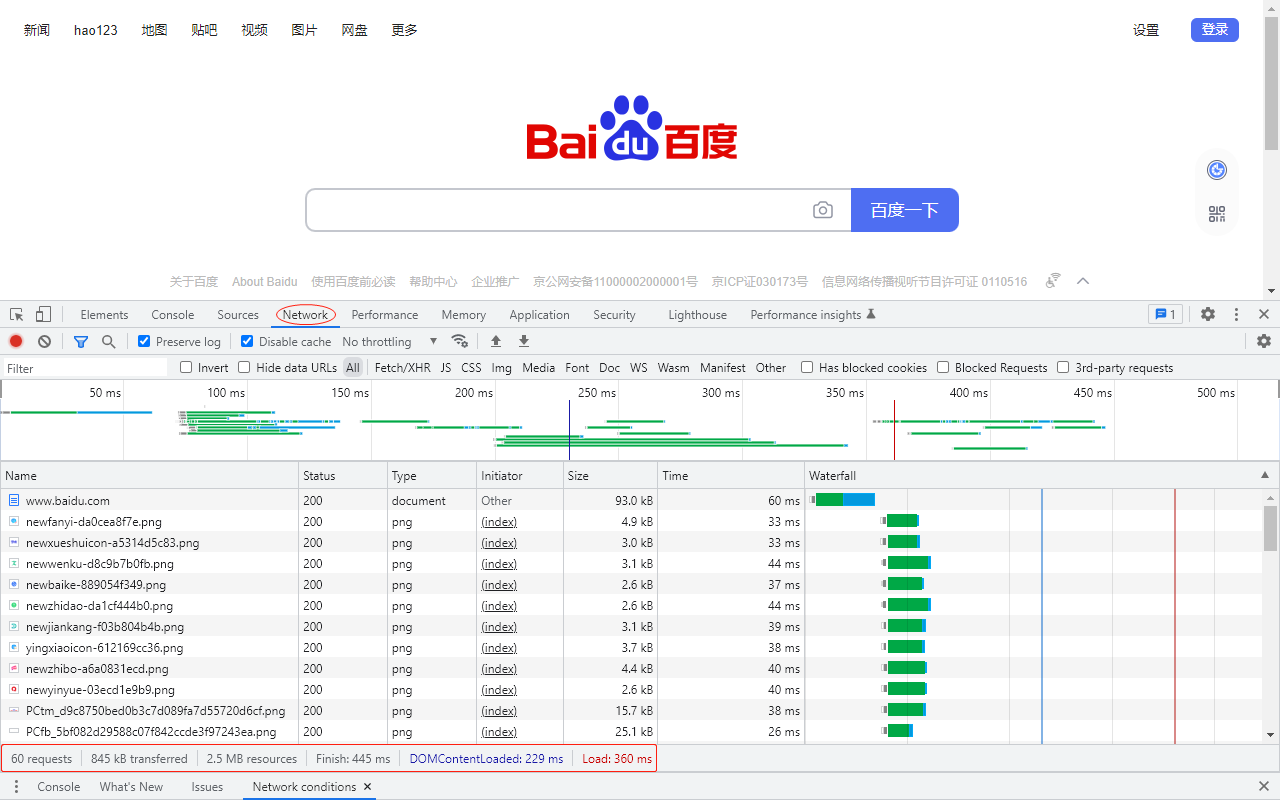Open the 设置 settings link
The height and width of the screenshot is (800, 1280).
[1146, 30]
